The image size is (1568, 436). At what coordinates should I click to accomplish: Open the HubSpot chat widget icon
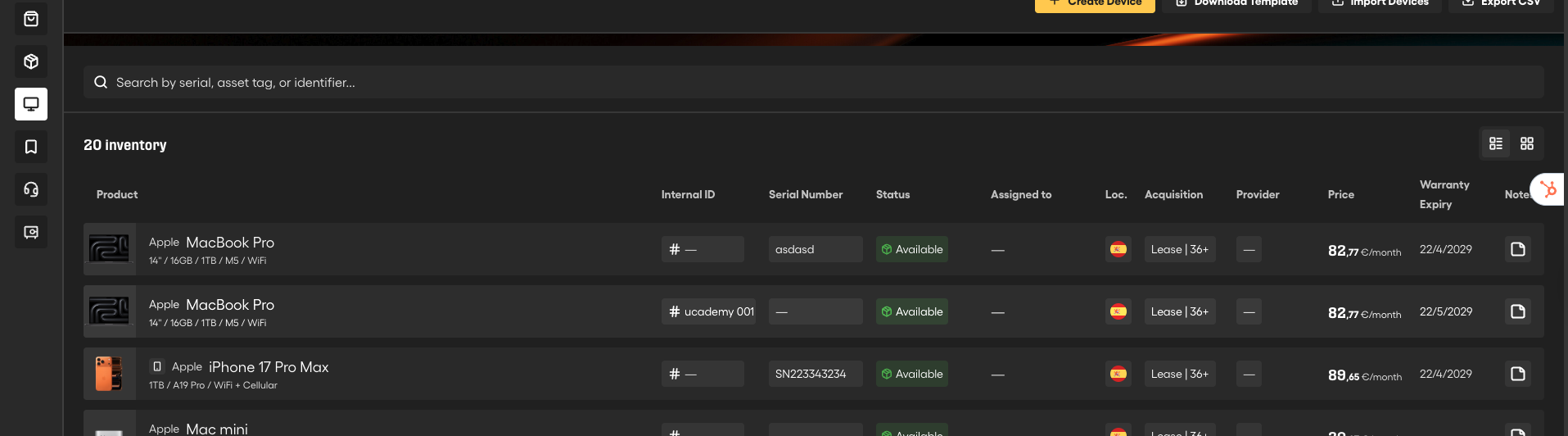pos(1548,189)
